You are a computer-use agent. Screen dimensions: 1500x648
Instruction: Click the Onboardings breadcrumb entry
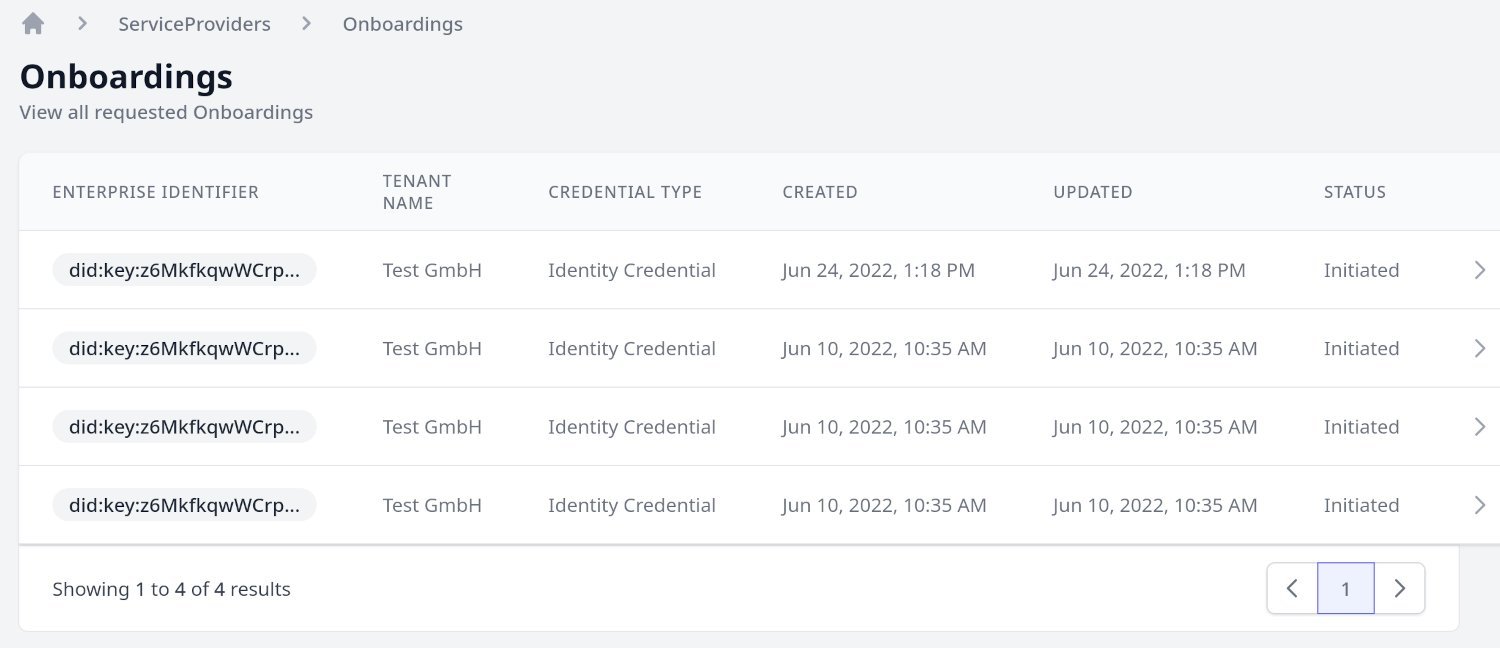coord(403,24)
